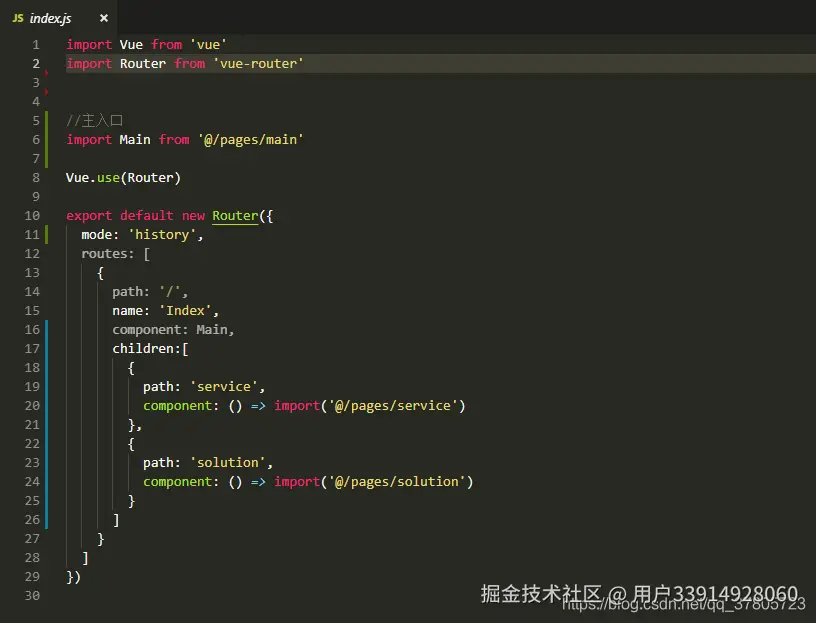816x623 pixels.
Task: Place cursor on 'vue' string in line 1
Action: click(208, 45)
